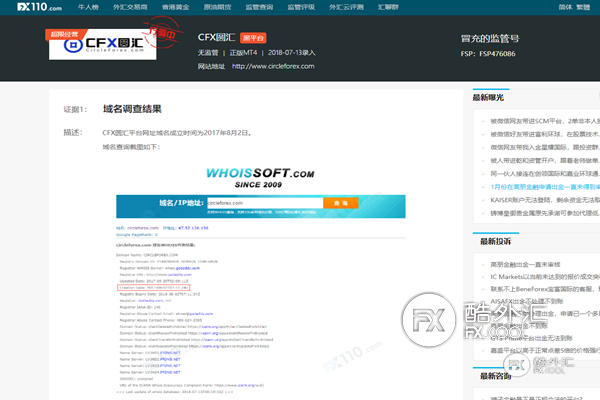Click the domain/IP input field containing circleforex.com
The image size is (600, 400).
click(x=265, y=203)
